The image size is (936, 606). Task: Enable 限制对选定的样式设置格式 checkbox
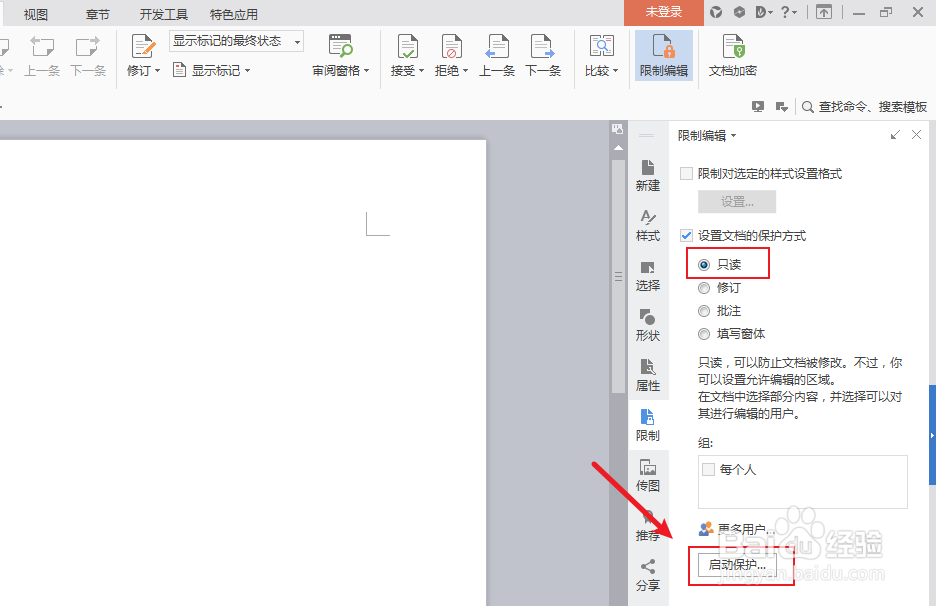tap(687, 173)
